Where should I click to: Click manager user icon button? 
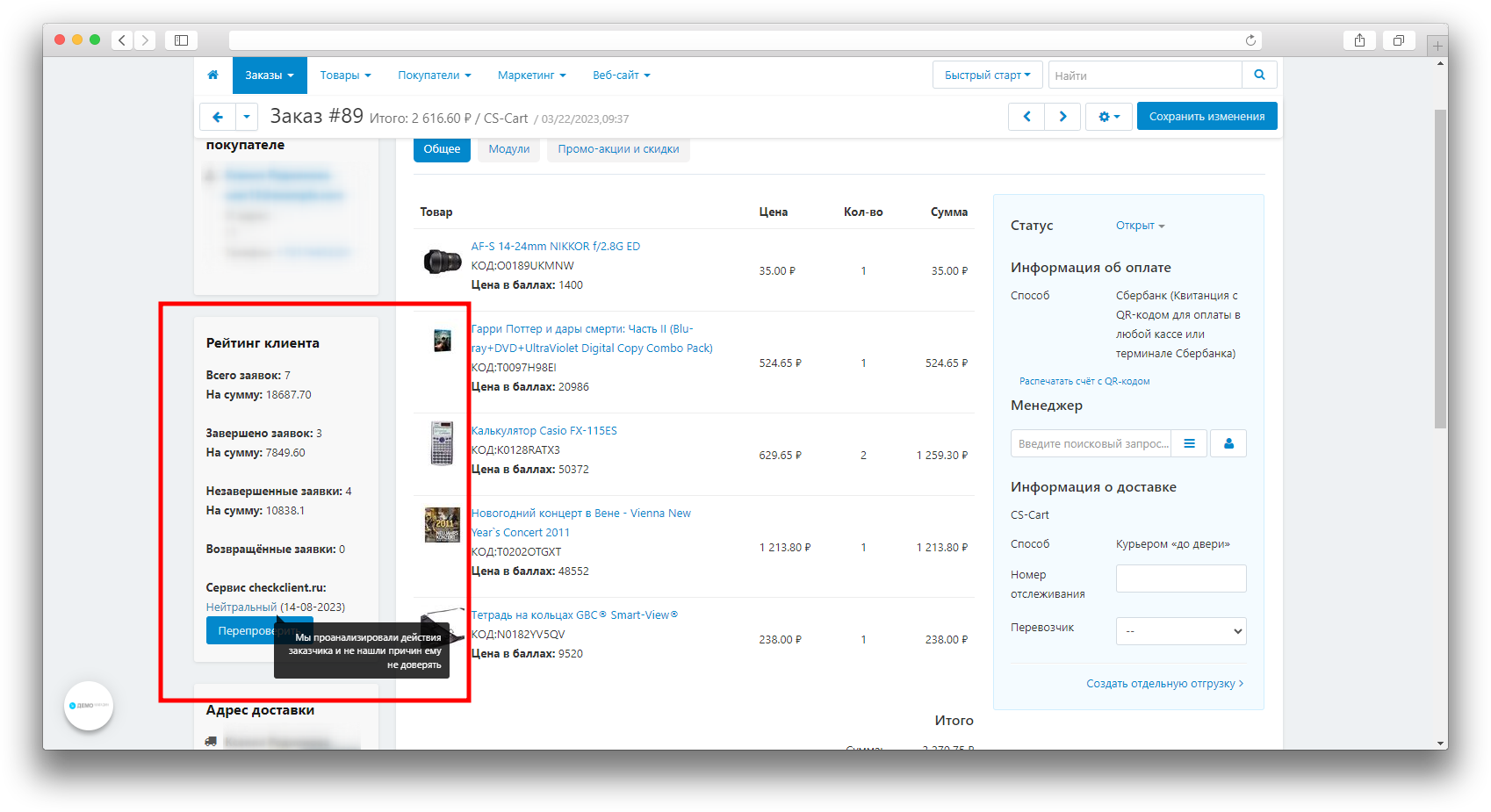pos(1228,443)
